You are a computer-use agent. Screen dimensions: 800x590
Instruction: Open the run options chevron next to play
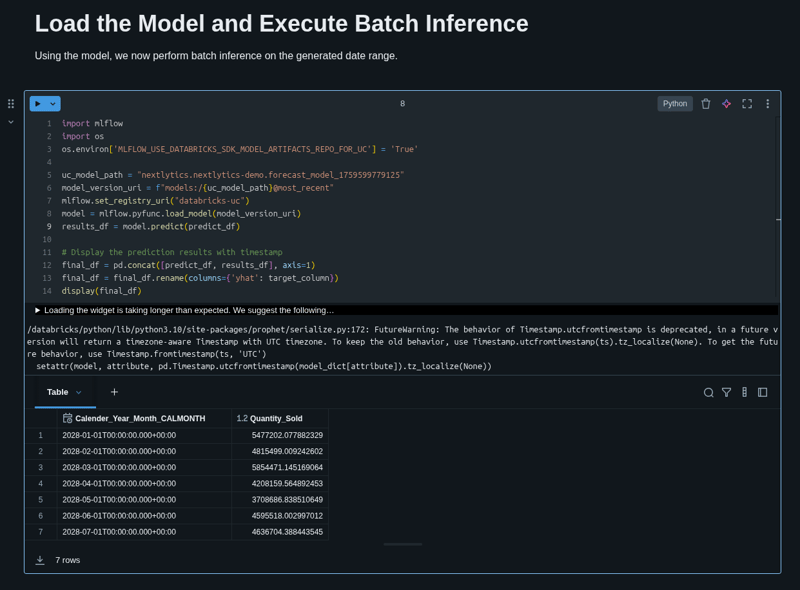51,103
